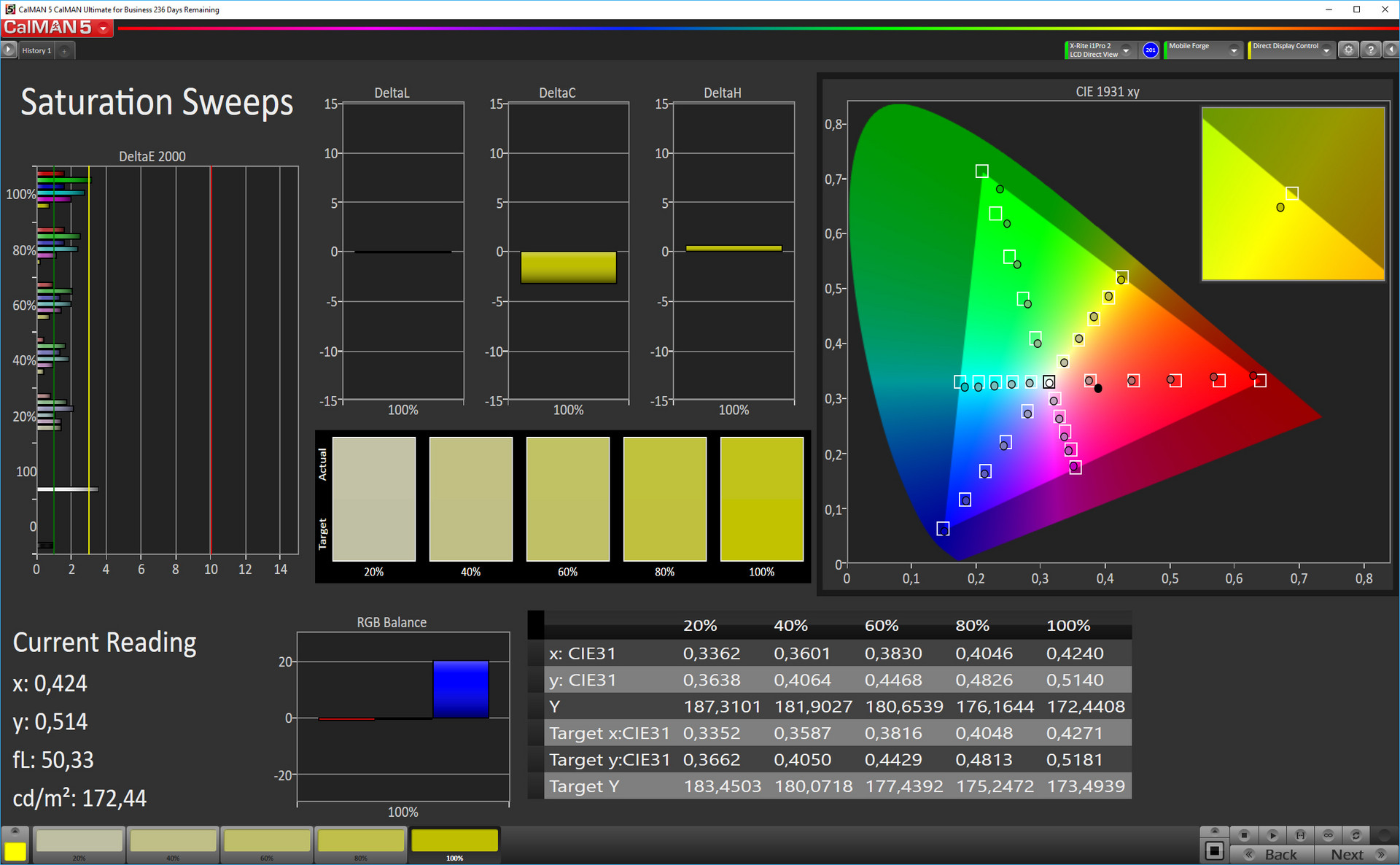1400x865 pixels.
Task: Click the 60% comparison swatch in Actual/Target panel
Action: (568, 499)
